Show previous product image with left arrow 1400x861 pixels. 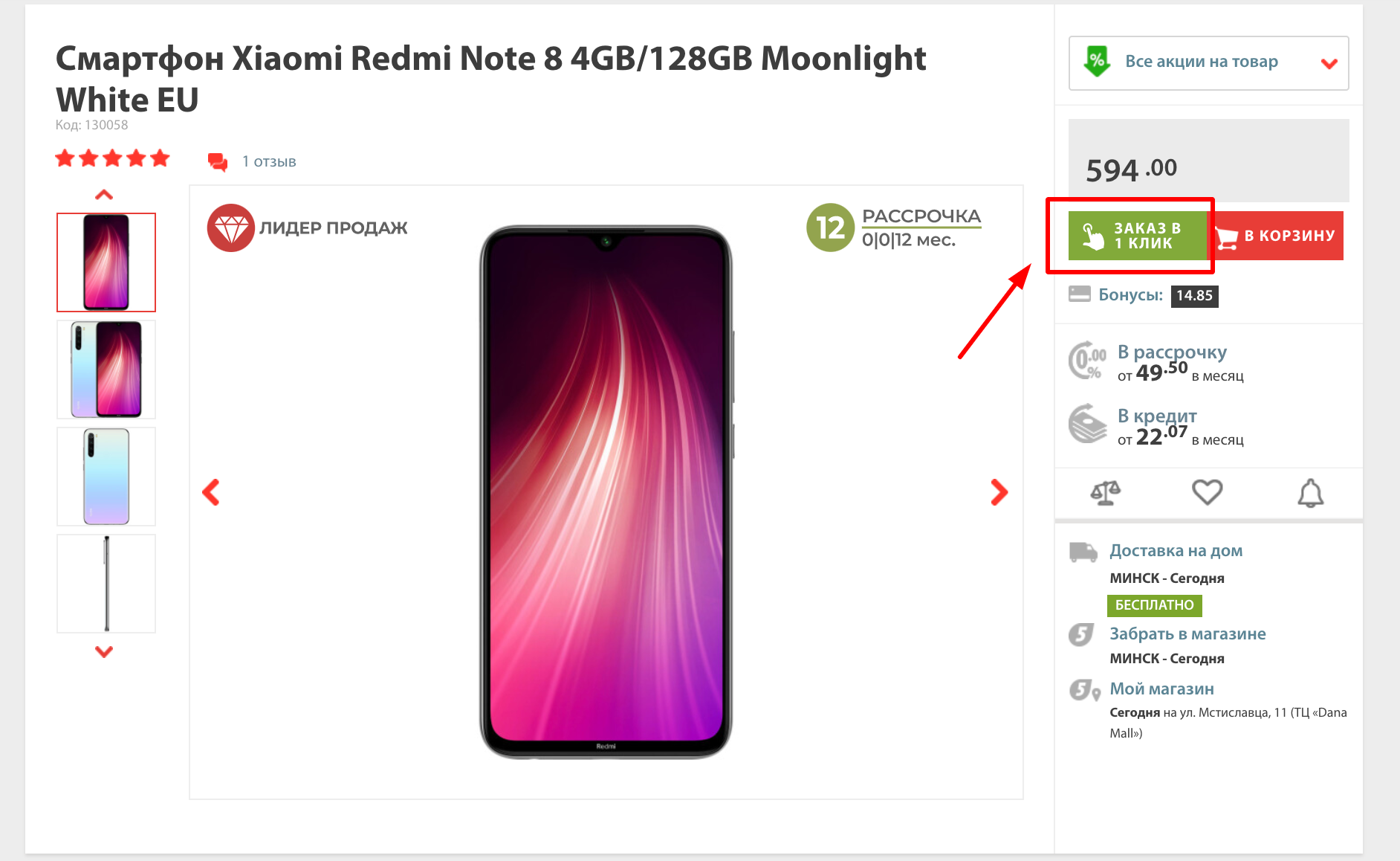[211, 492]
